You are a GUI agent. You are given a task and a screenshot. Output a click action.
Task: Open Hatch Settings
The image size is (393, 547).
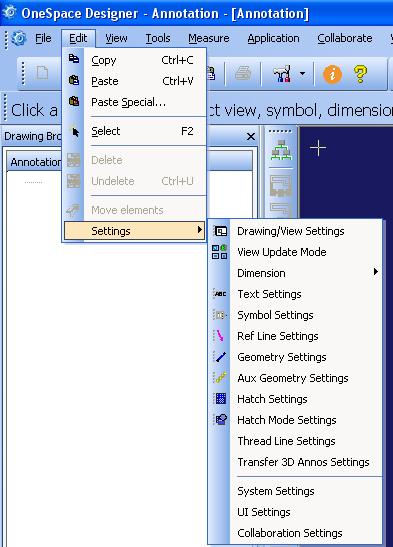click(295, 399)
